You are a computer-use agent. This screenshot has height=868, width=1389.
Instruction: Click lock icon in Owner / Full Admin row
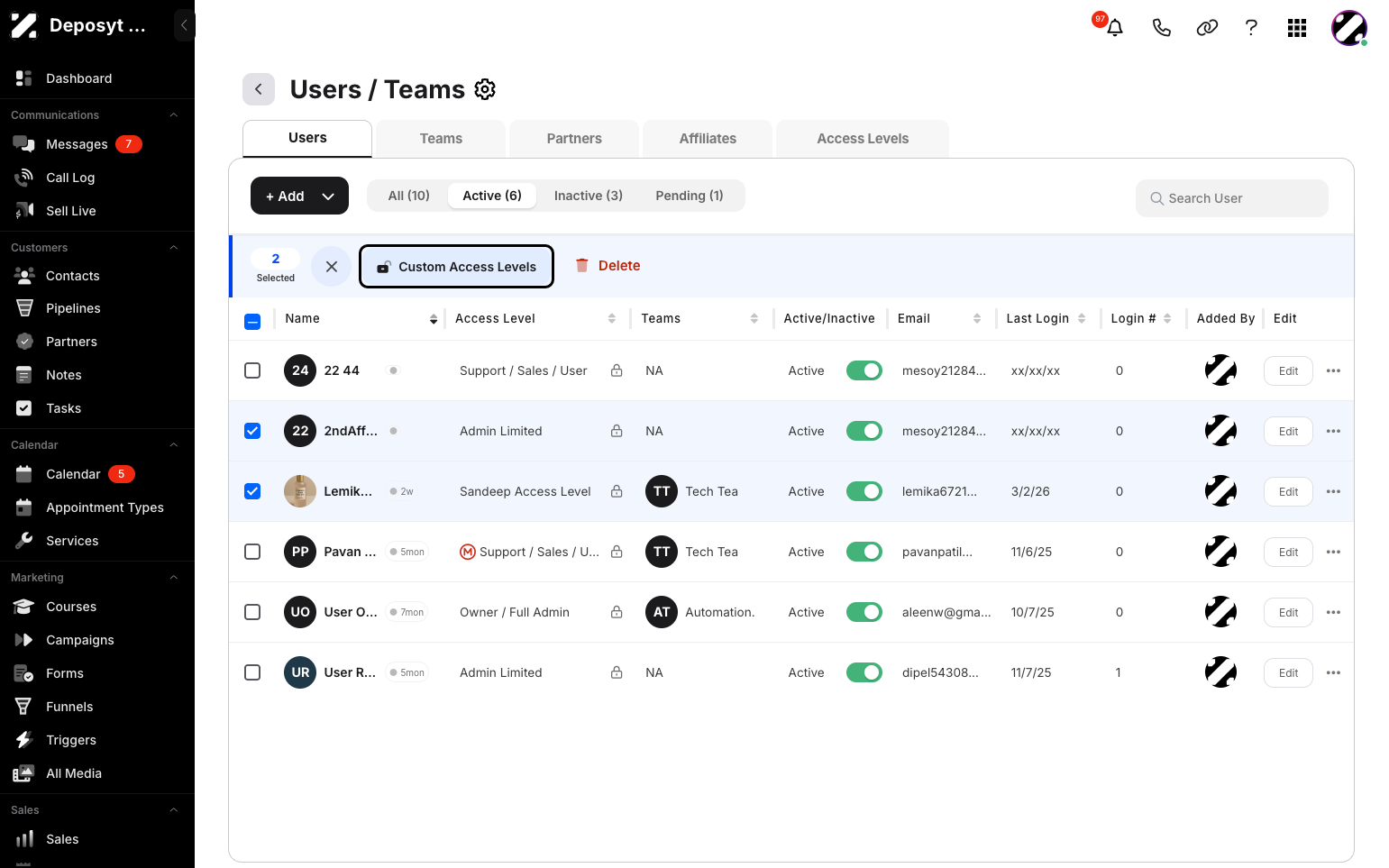point(617,612)
